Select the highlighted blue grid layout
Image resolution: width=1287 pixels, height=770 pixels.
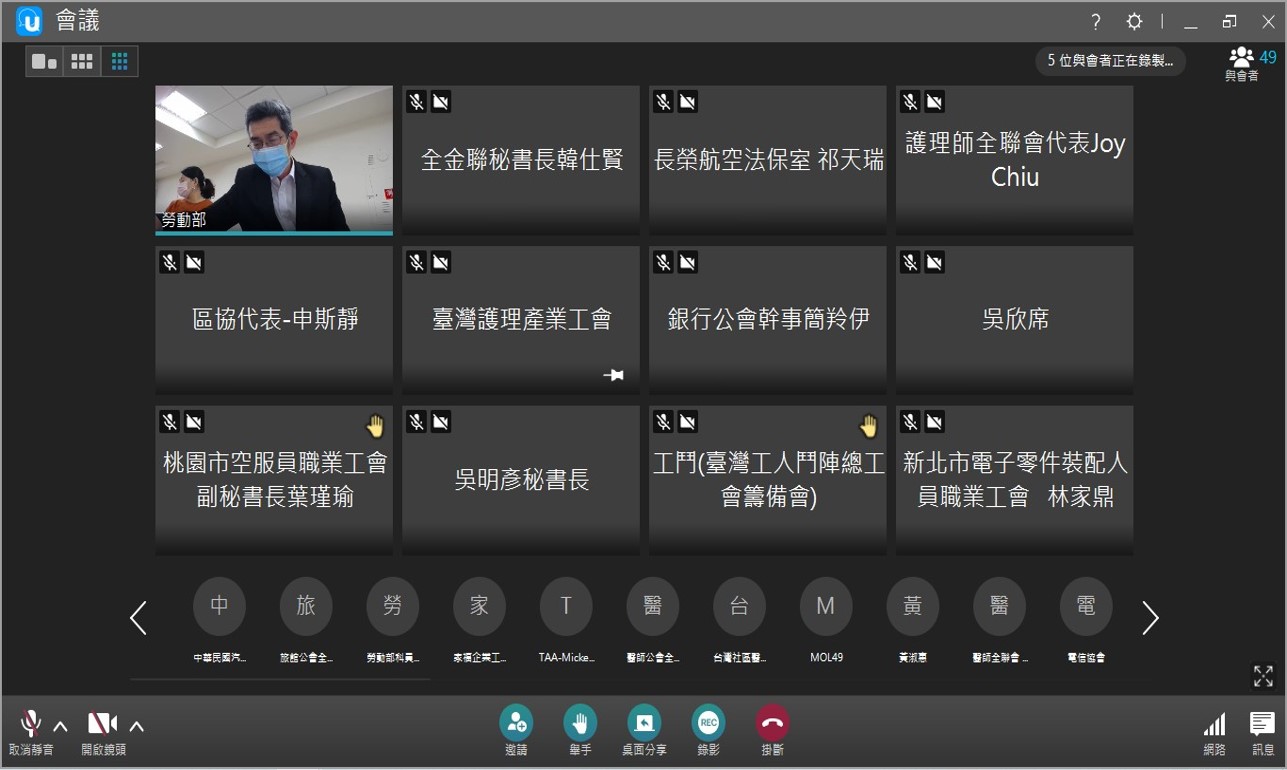coord(120,62)
